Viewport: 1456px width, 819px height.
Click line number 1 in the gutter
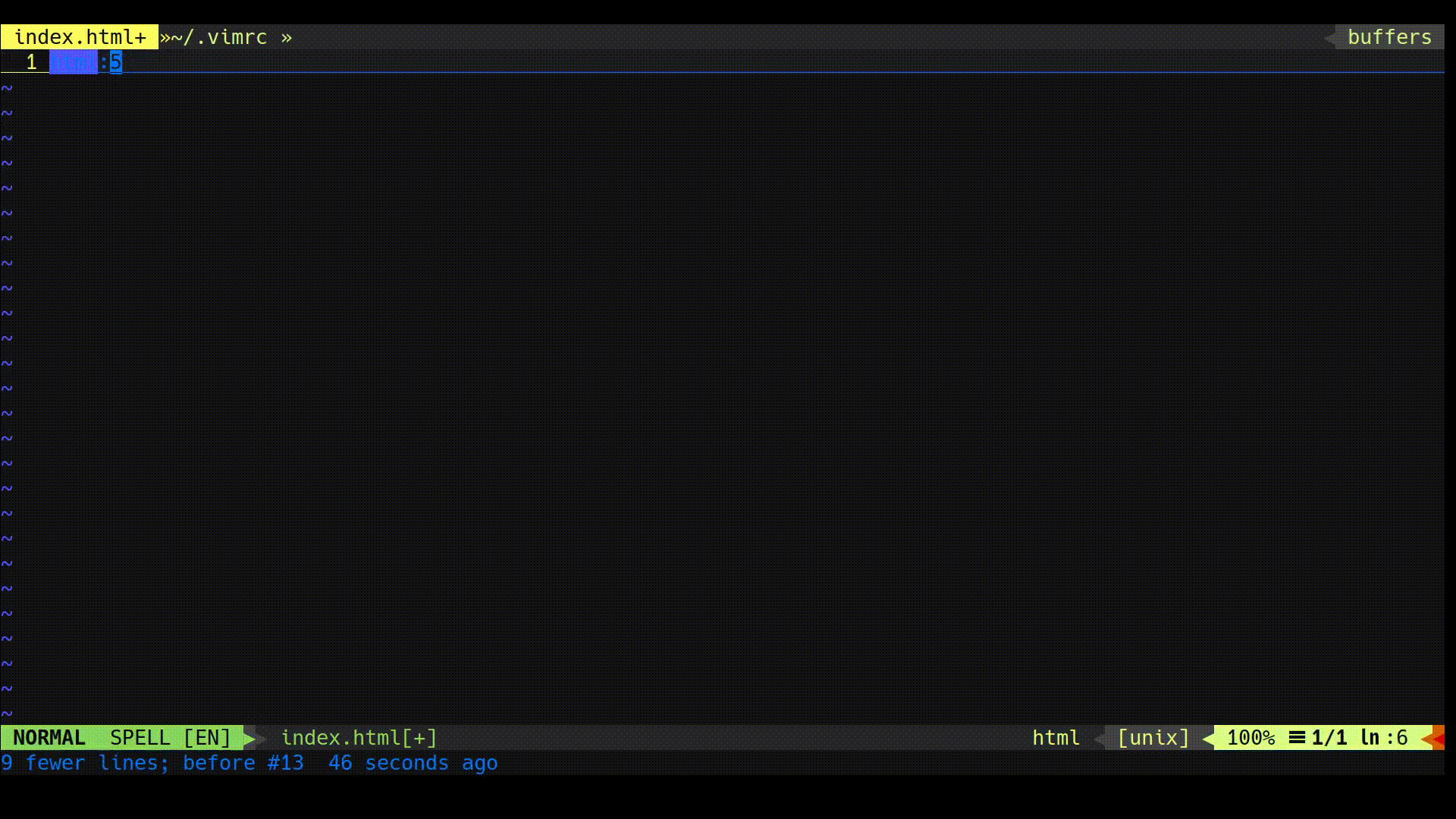31,62
